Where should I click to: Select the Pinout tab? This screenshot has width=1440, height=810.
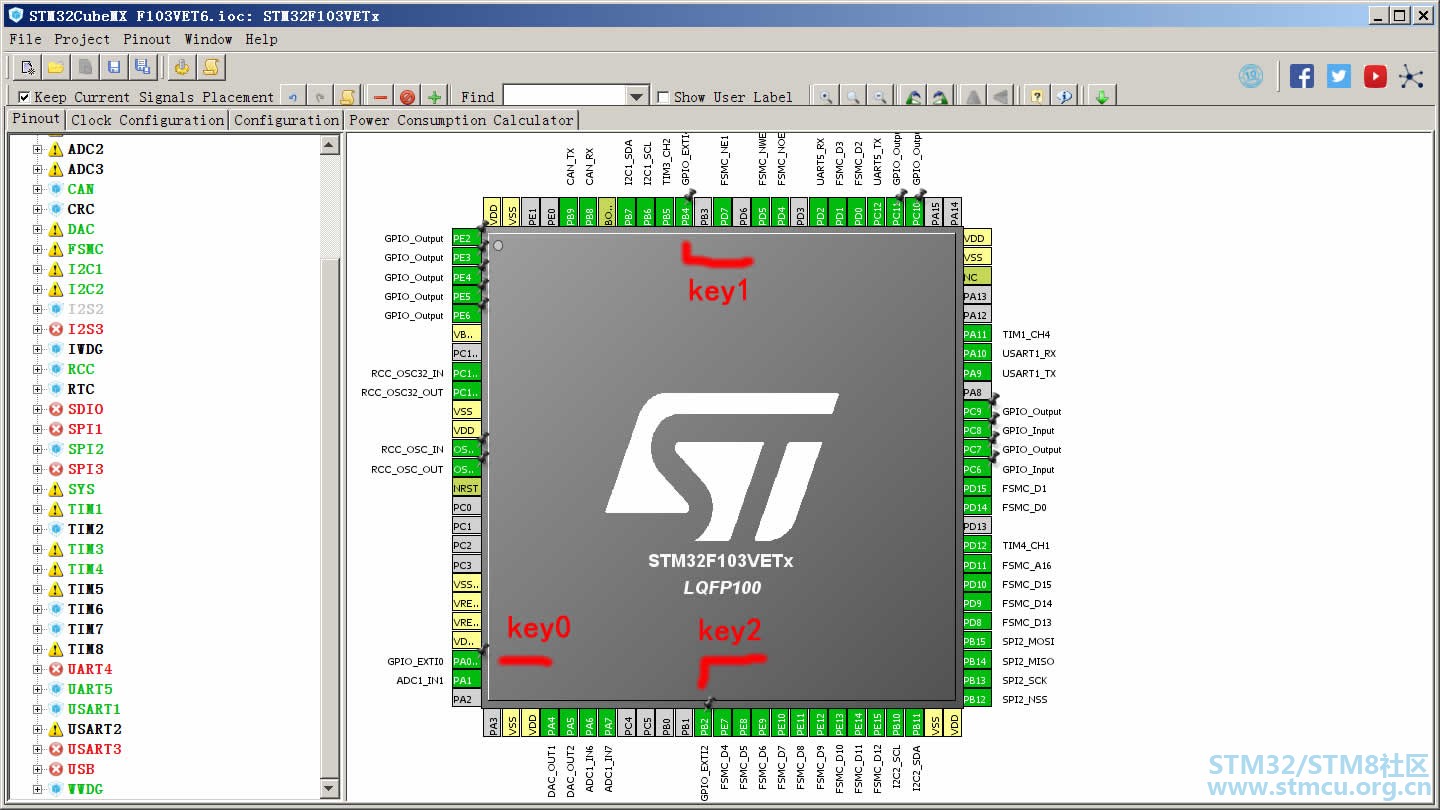[36, 119]
